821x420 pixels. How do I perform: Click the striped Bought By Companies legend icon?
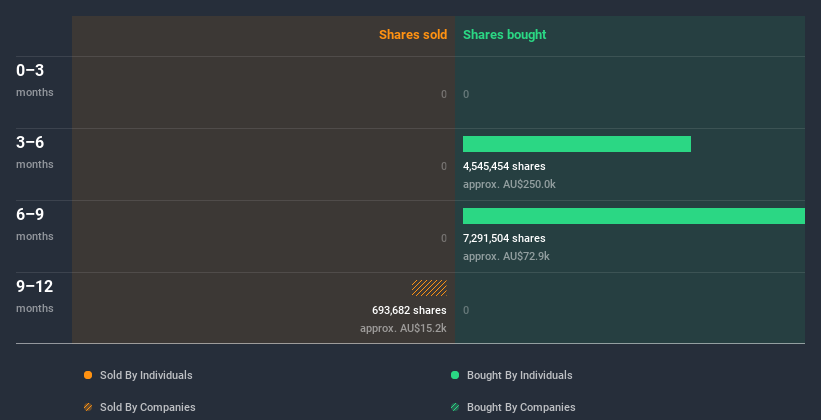(455, 407)
